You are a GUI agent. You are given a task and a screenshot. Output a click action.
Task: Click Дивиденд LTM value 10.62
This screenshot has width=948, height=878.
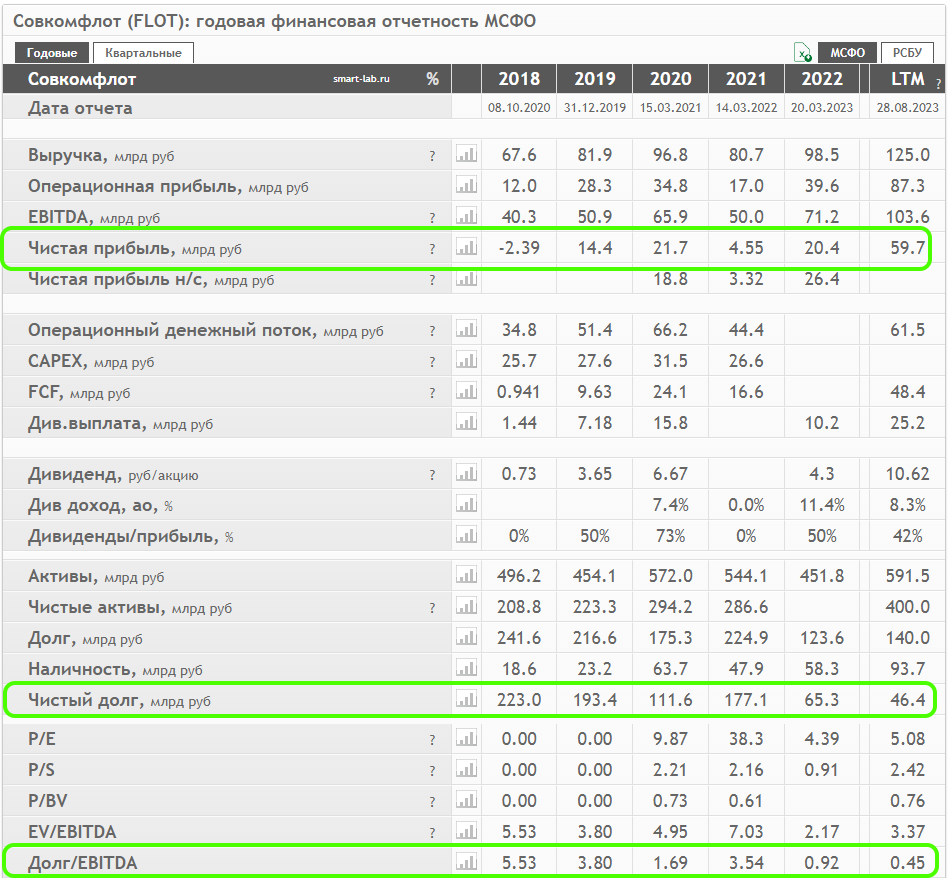(x=907, y=473)
